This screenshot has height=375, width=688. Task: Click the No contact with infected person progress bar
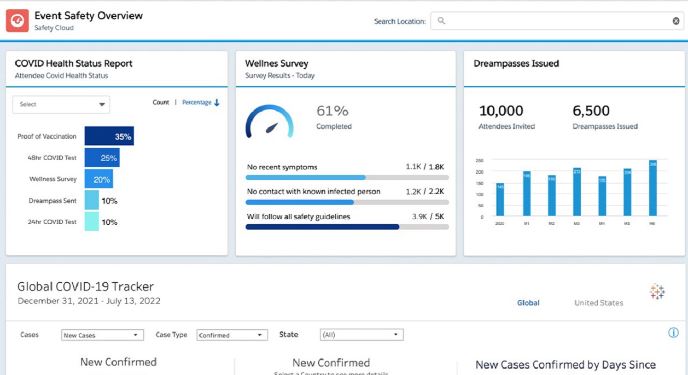[347, 203]
